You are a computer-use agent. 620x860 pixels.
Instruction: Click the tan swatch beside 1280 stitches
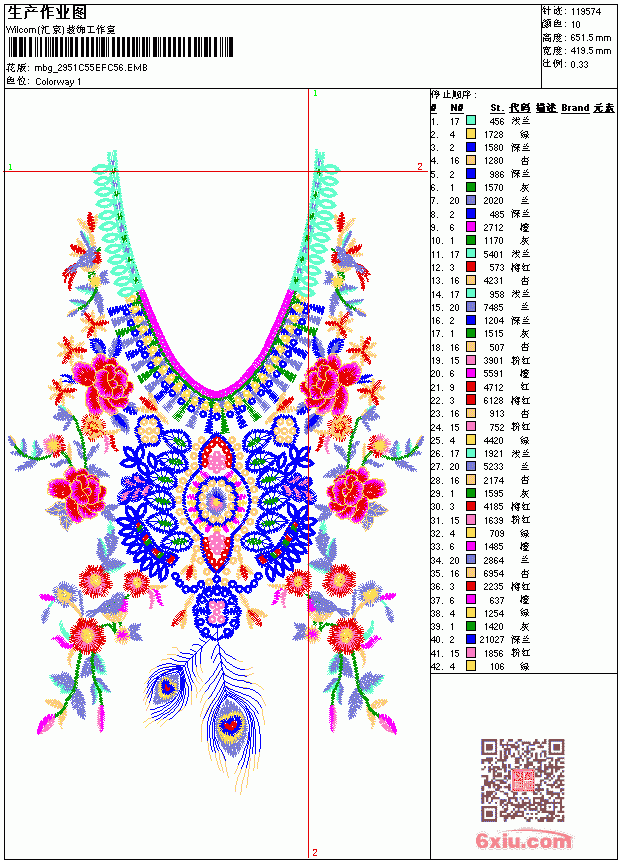[471, 160]
